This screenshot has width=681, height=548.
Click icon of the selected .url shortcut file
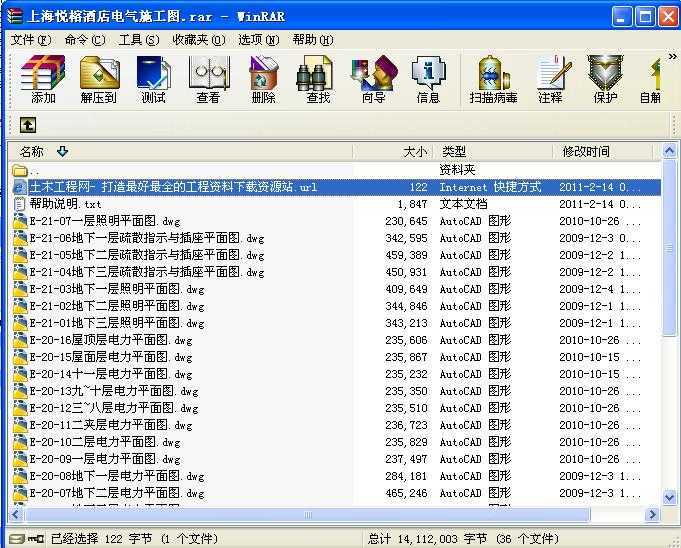click(x=20, y=187)
